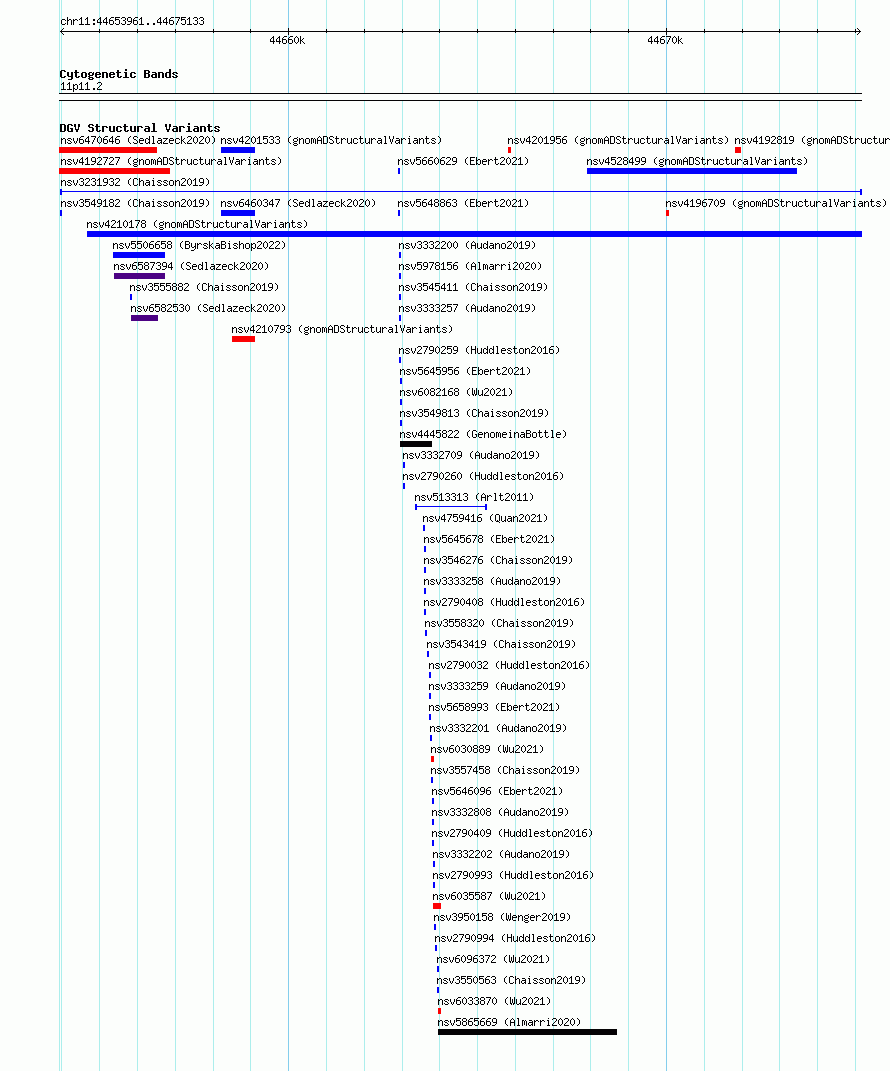Viewport: 890px width, 1071px height.
Task: Open nsv3332202 (Audano2019) label
Action: coord(501,854)
